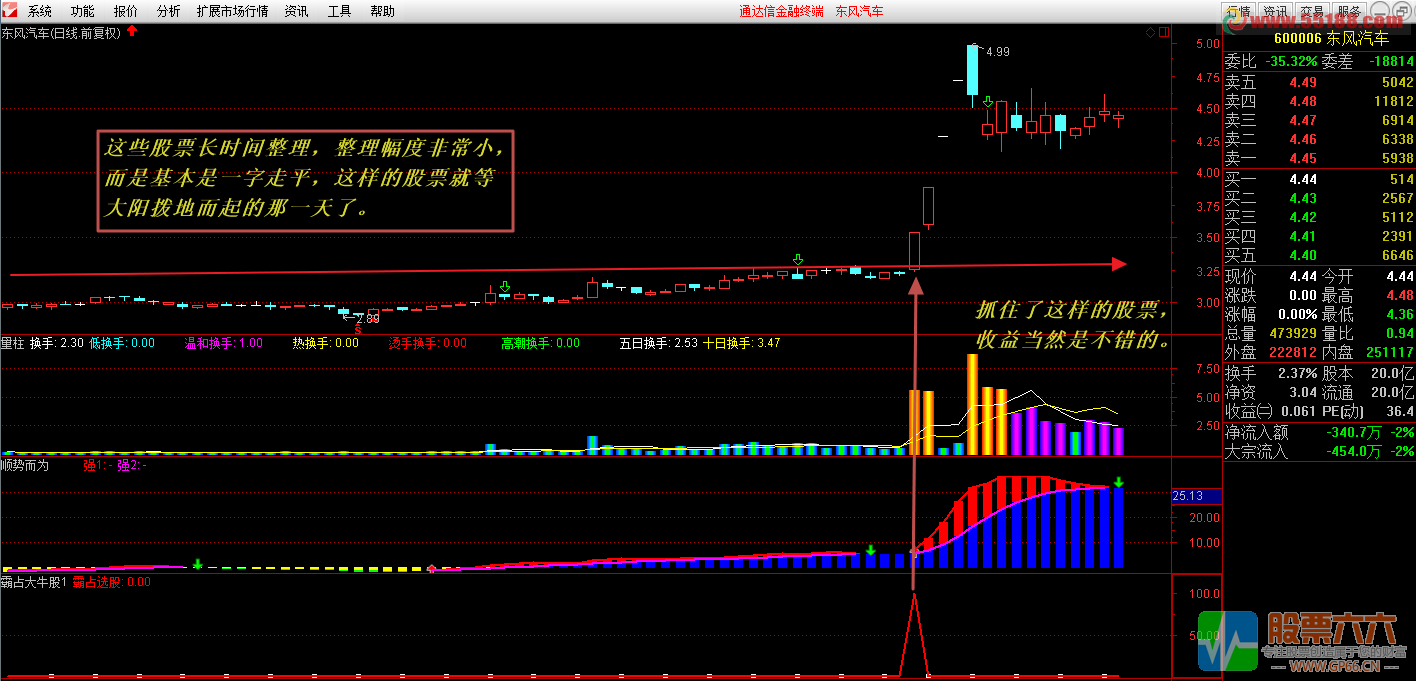Viewport: 1416px width, 681px height.
Task: Open the 帮助 menu
Action: 383,11
